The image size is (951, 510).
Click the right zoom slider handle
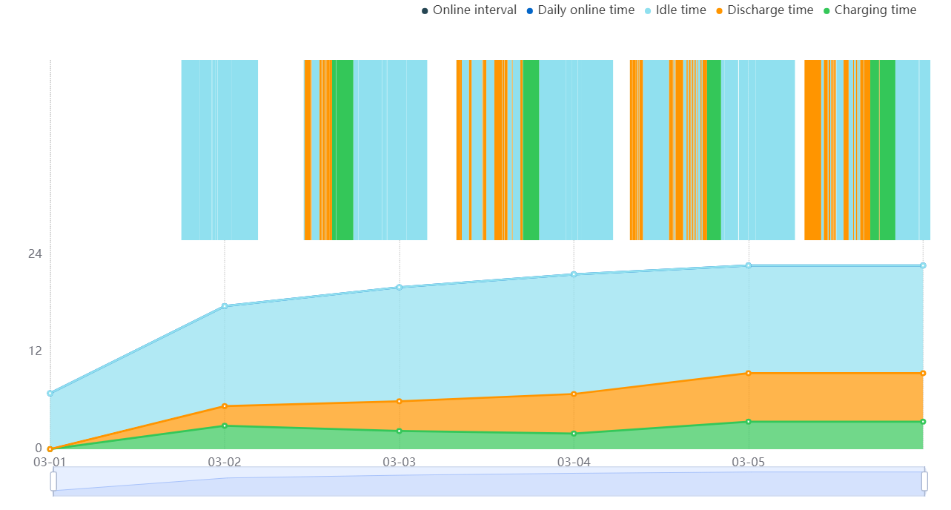click(x=924, y=481)
